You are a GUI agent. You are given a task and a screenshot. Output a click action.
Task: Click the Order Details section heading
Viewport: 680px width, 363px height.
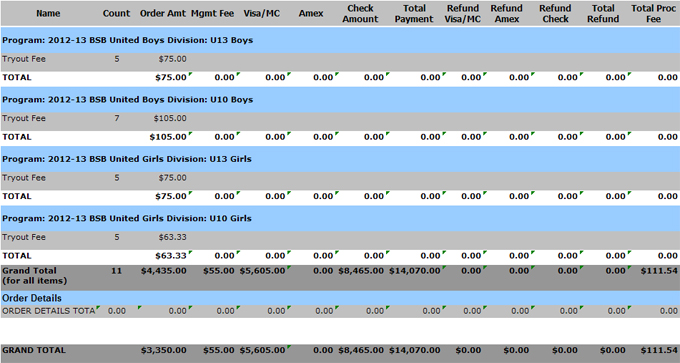(x=32, y=298)
